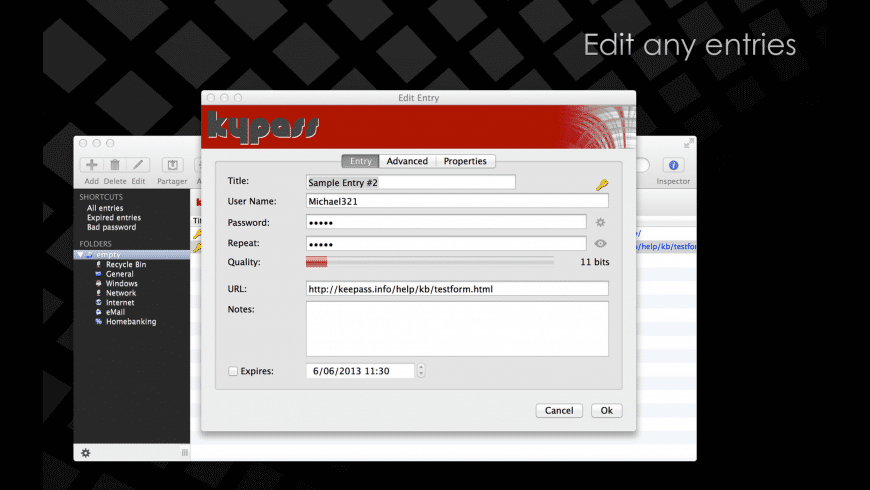Viewport: 870px width, 490px height.
Task: Click the Homebanking folder icon
Action: 99,321
